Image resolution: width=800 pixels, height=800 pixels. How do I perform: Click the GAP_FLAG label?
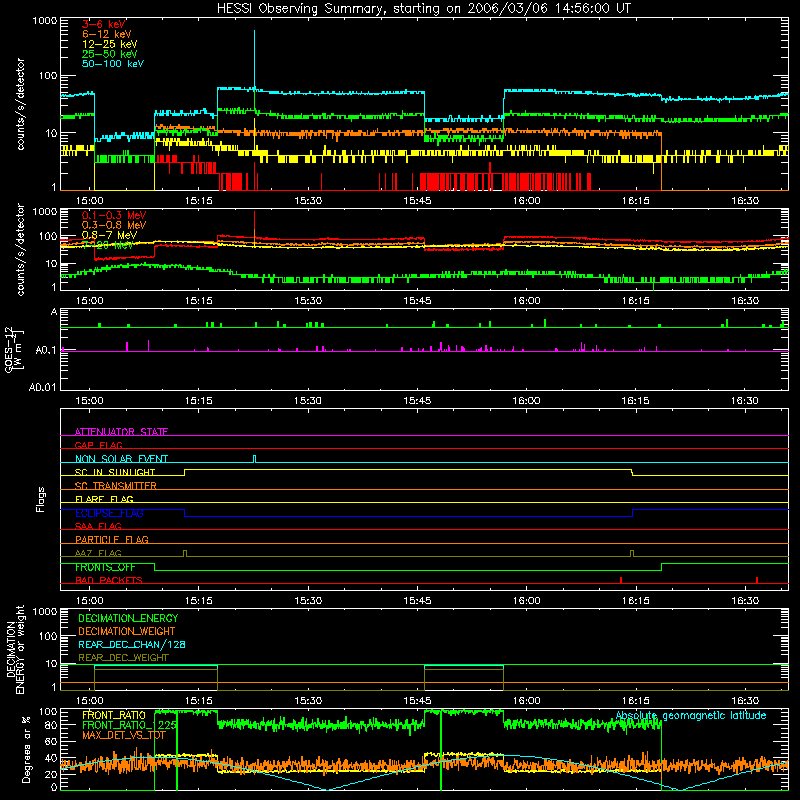point(98,445)
